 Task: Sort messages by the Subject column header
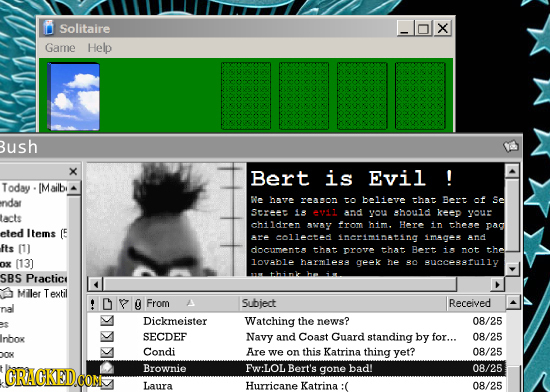pyautogui.click(x=343, y=303)
